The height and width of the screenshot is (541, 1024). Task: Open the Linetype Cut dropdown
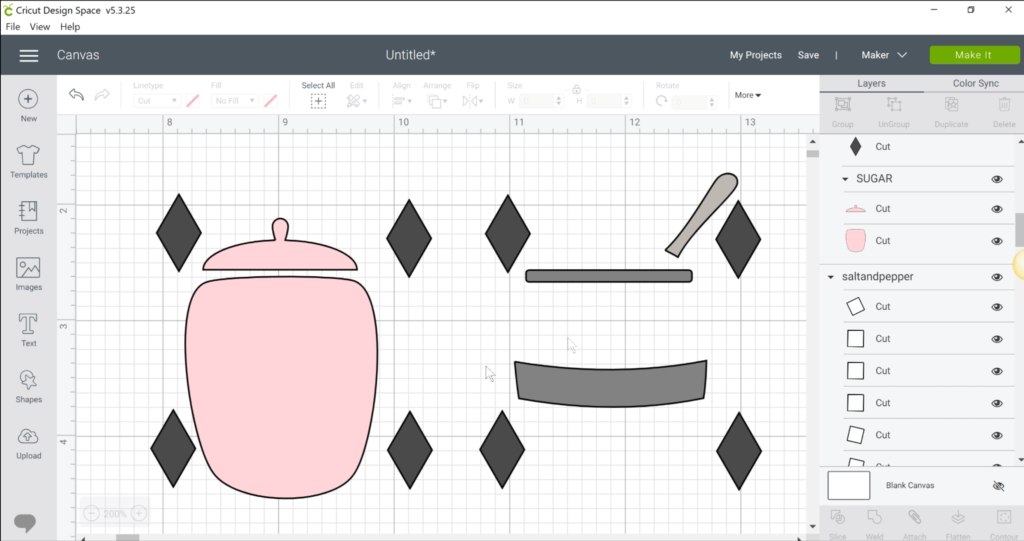[x=156, y=101]
